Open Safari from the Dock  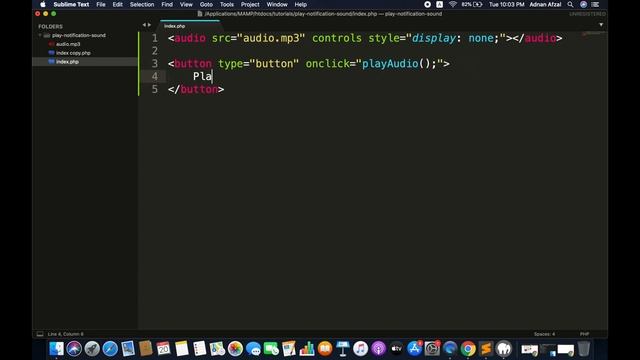(110, 349)
